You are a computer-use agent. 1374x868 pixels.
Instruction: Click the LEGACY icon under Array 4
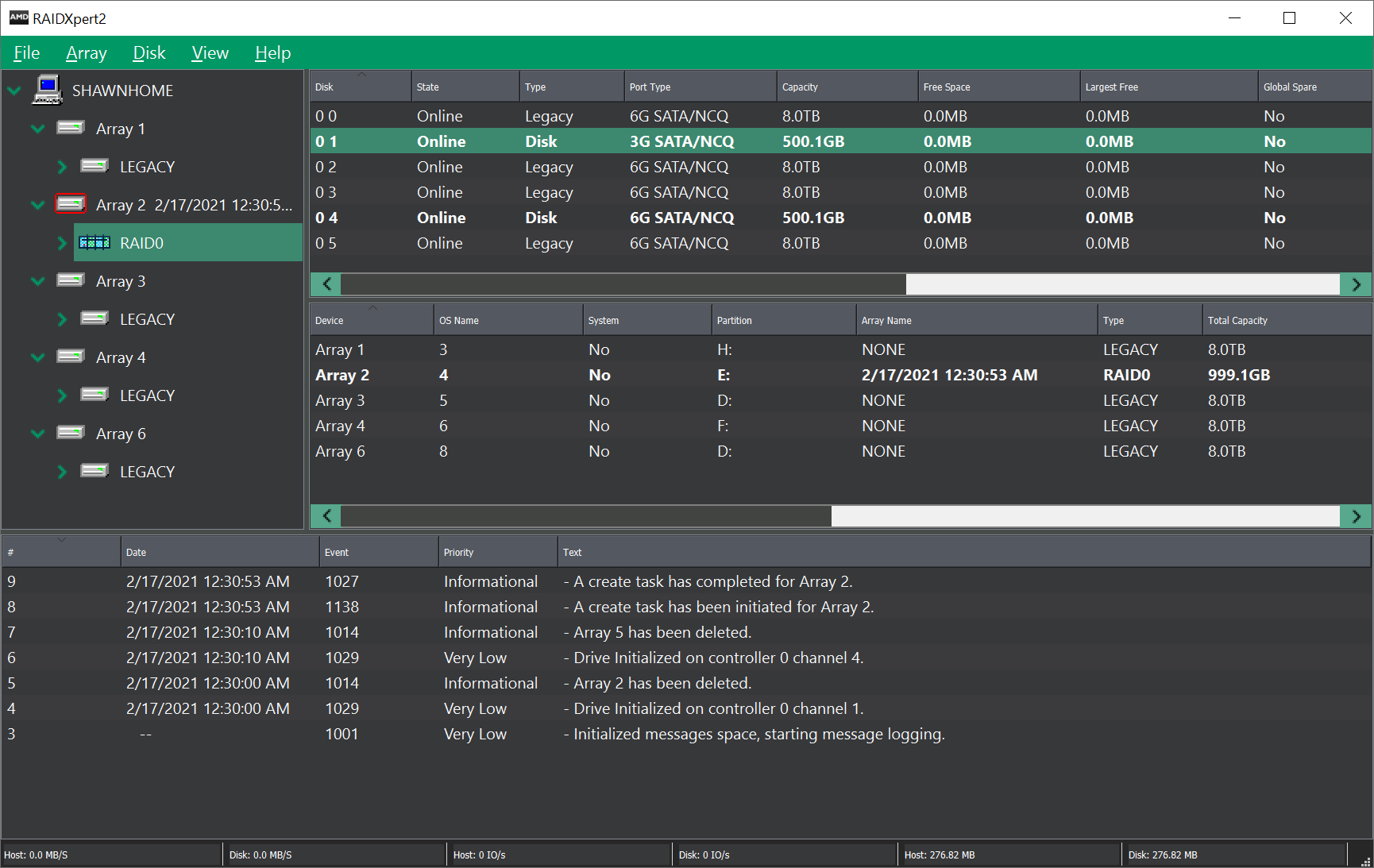(x=95, y=395)
